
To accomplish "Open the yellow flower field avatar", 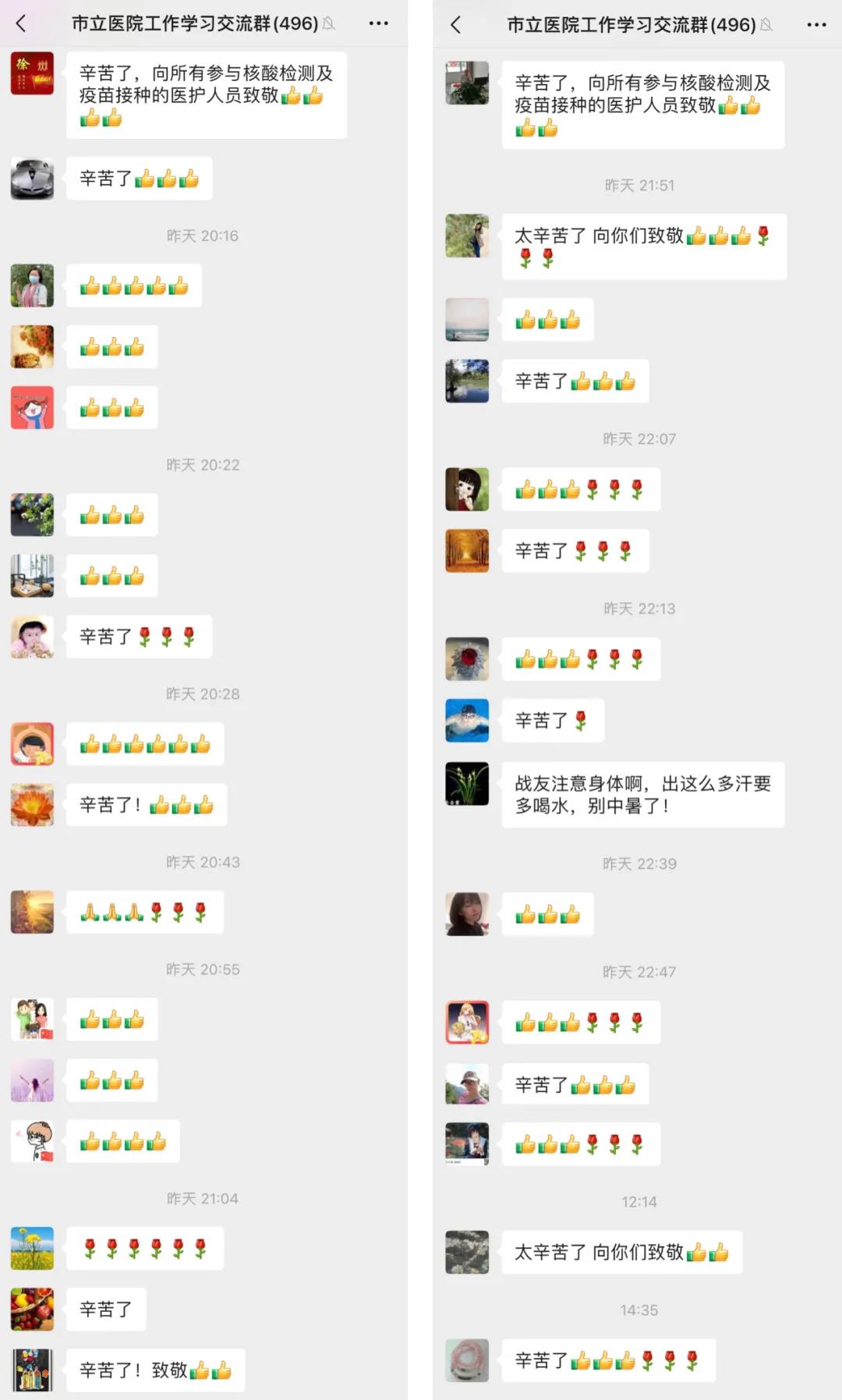I will (x=32, y=1248).
